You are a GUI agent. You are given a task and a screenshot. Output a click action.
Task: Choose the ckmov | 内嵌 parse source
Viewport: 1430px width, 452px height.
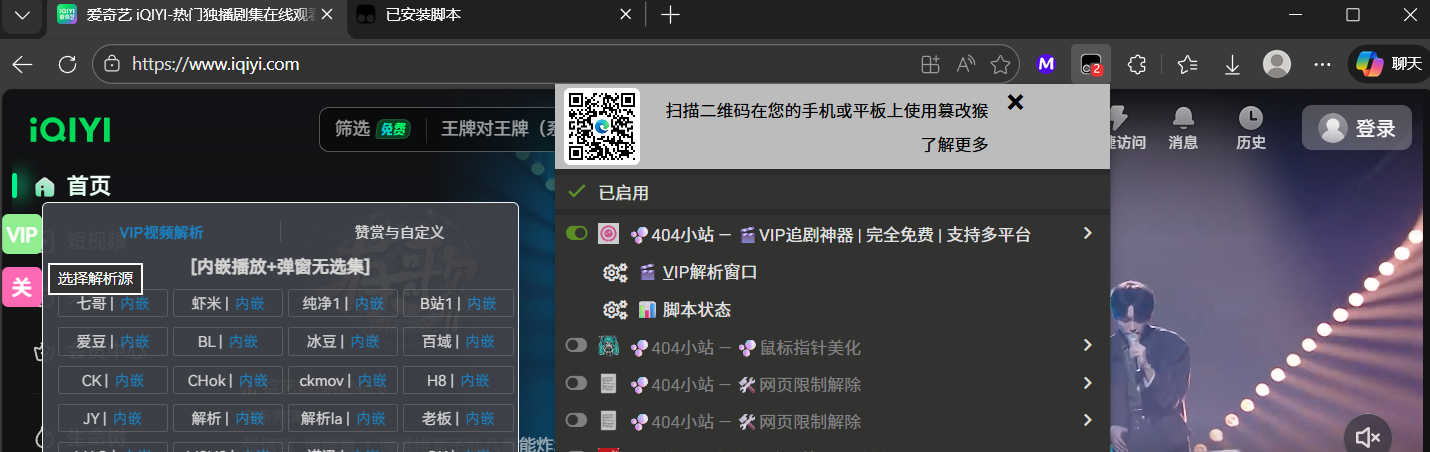[343, 380]
